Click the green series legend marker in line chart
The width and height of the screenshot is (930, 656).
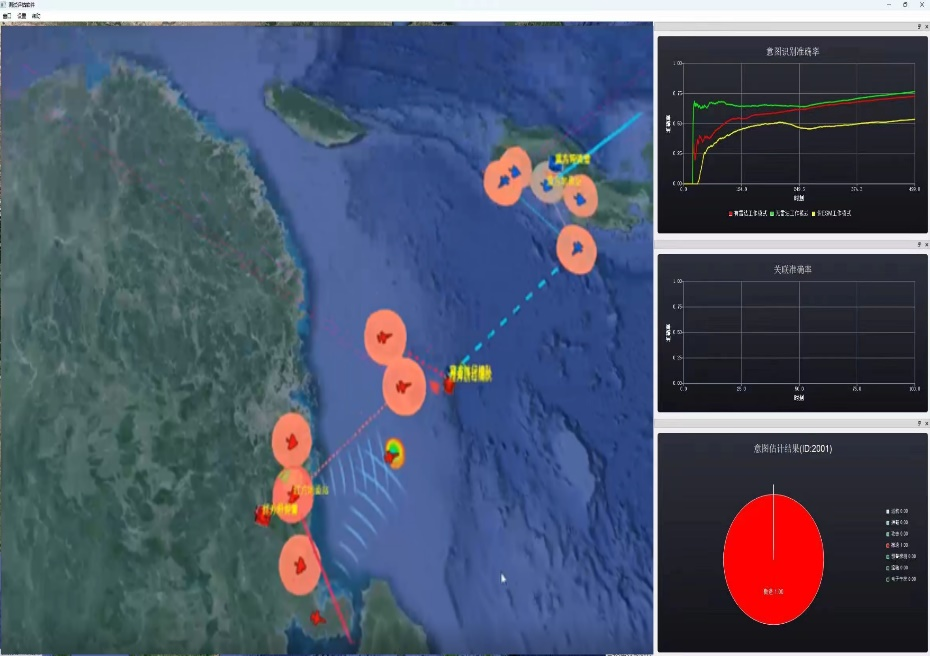773,213
